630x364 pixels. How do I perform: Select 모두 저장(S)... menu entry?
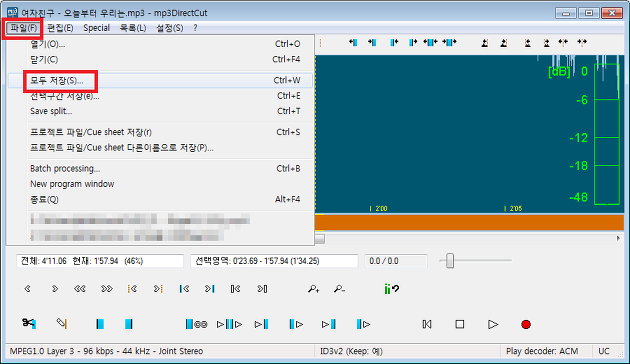(160, 80)
